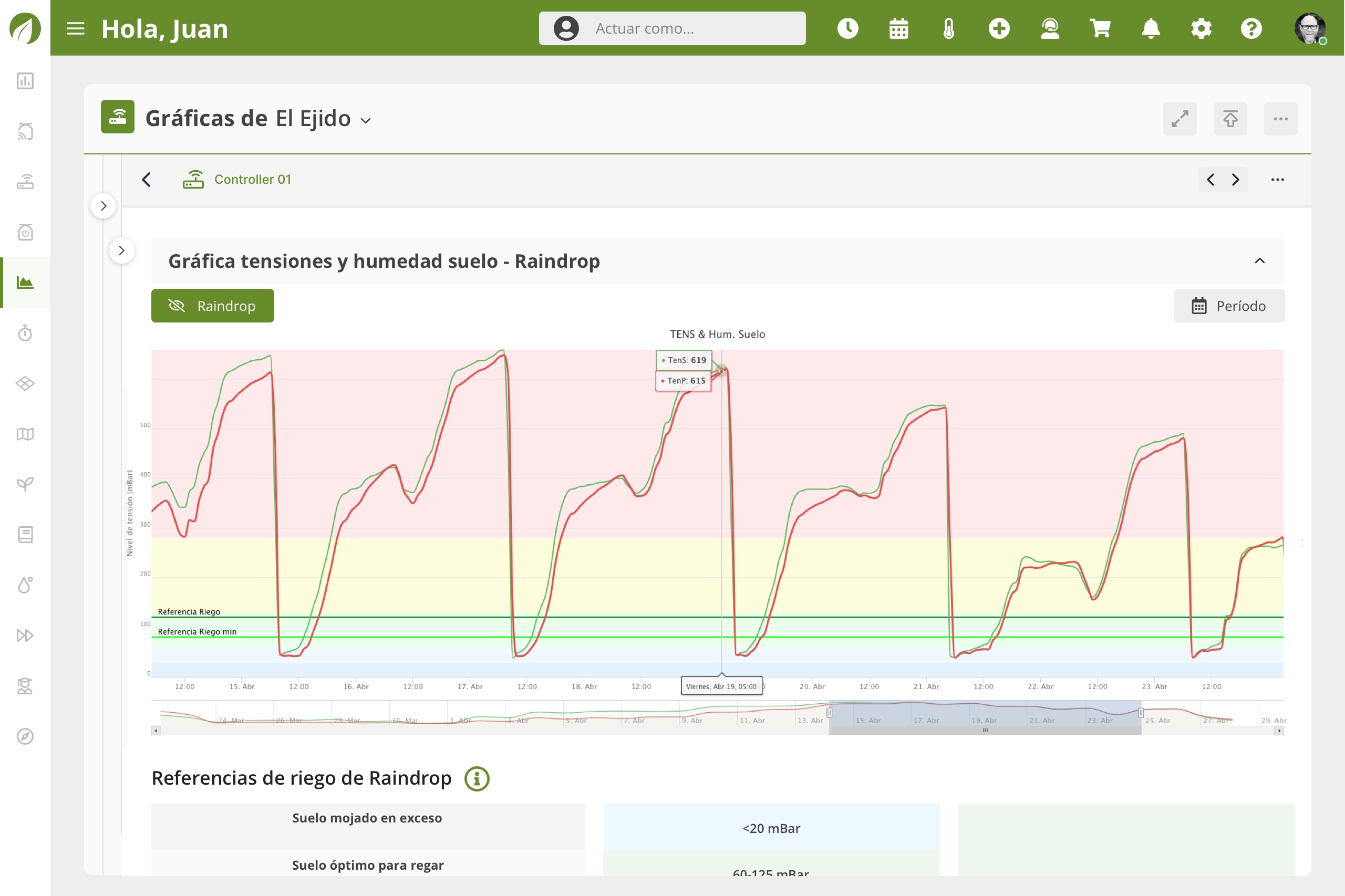Toggle the hamburger navigation menu
The image size is (1345, 896).
point(76,28)
